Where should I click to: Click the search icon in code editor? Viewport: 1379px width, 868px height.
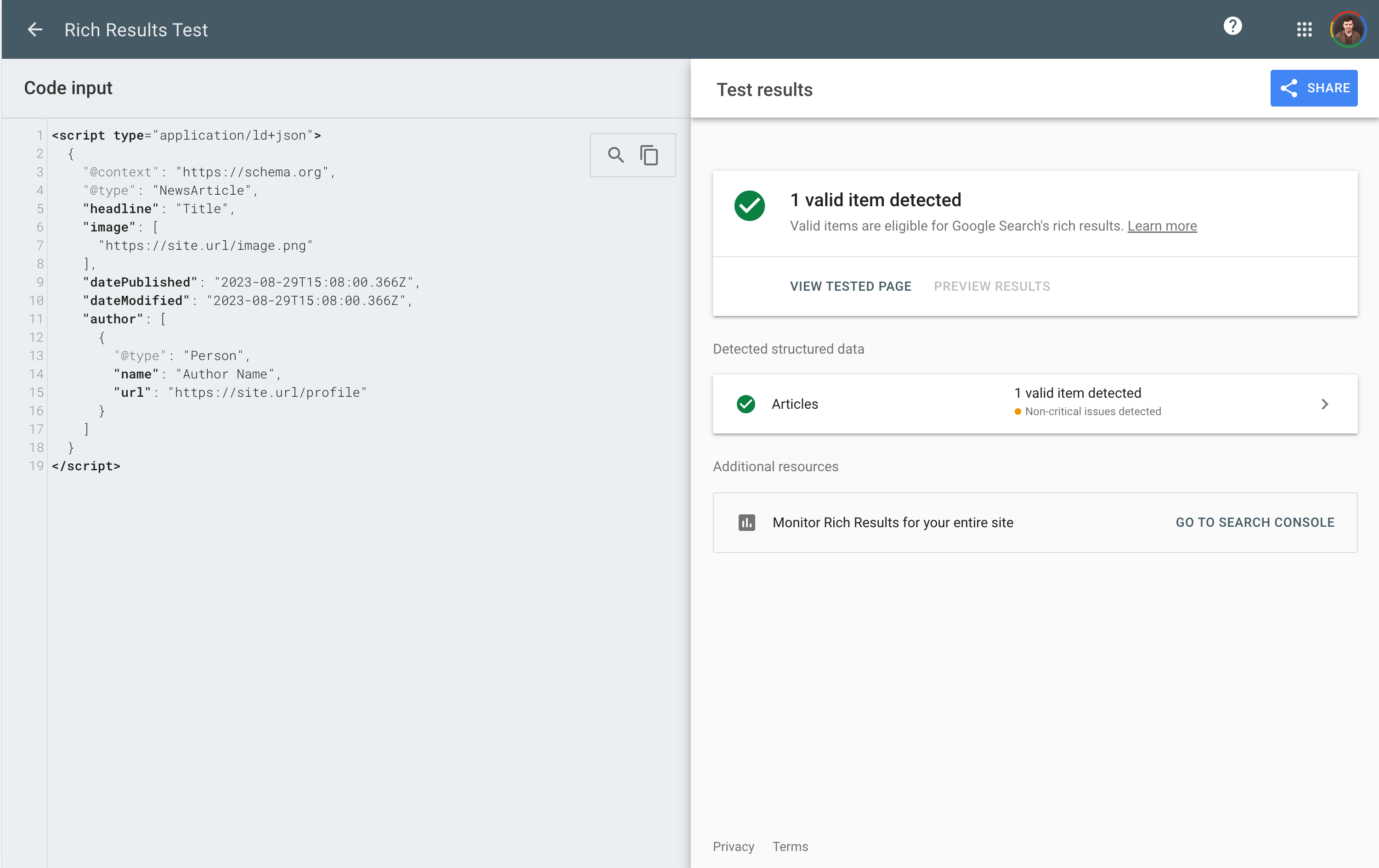[x=616, y=155]
